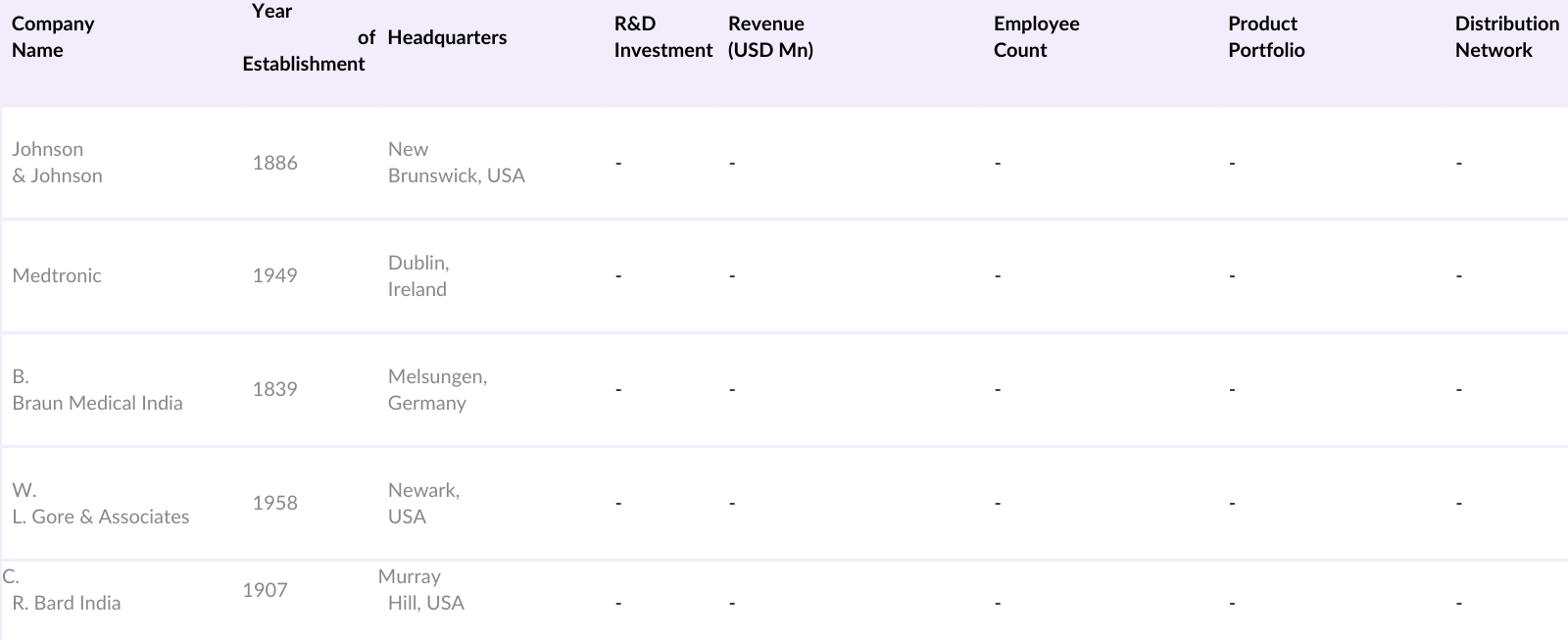The image size is (1568, 640).
Task: Click the Company Name column header
Action: pos(53,37)
